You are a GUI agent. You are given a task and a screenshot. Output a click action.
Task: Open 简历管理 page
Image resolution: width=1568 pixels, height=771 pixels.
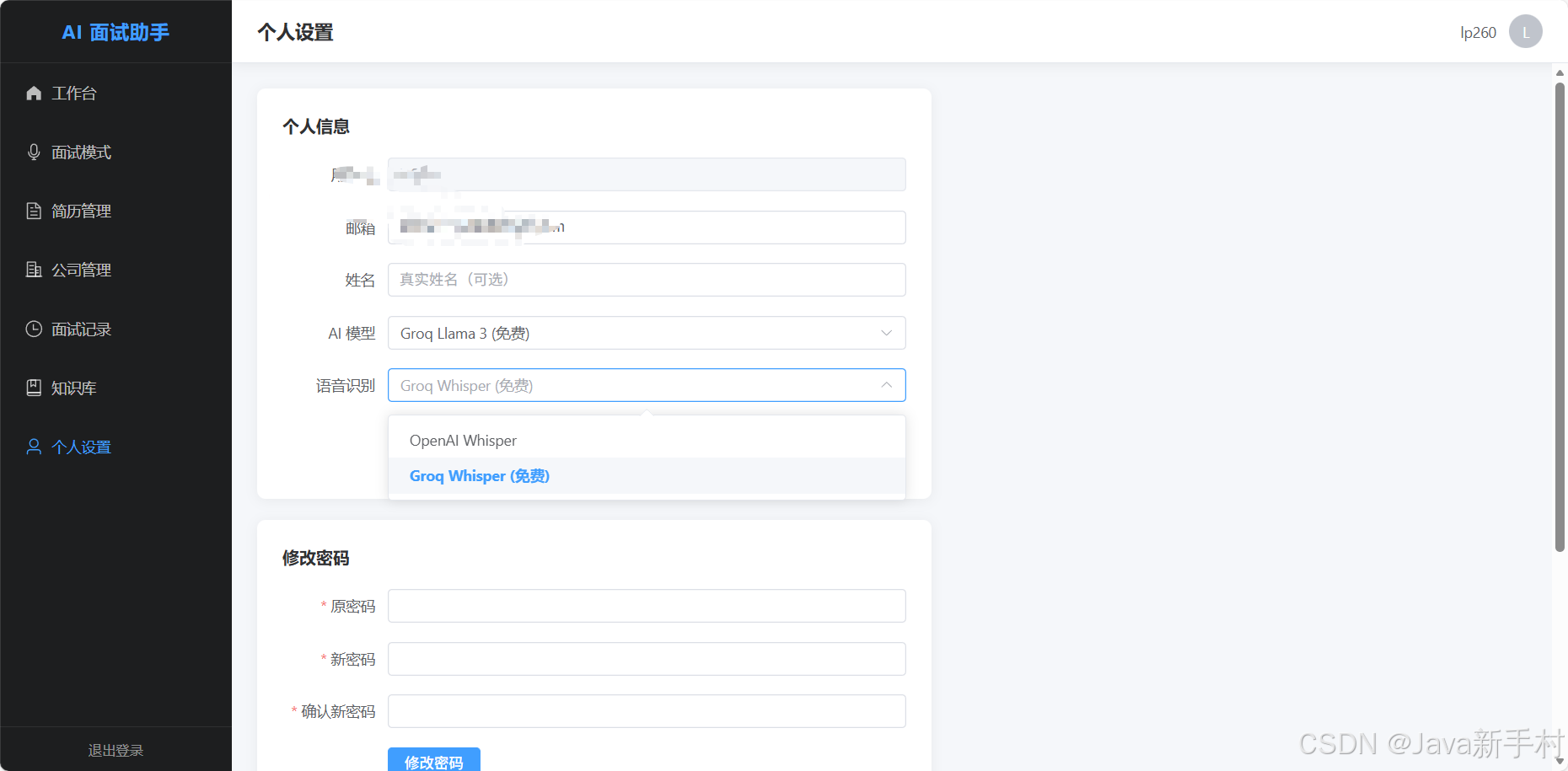(x=115, y=211)
